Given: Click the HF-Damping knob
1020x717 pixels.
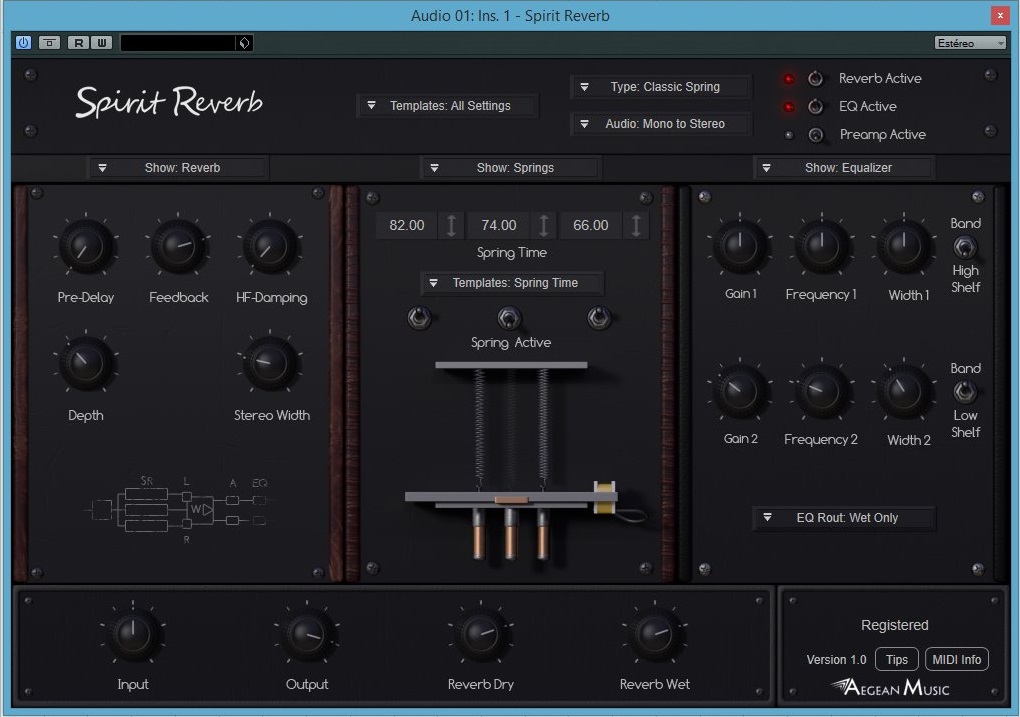Looking at the screenshot, I should pos(271,247).
